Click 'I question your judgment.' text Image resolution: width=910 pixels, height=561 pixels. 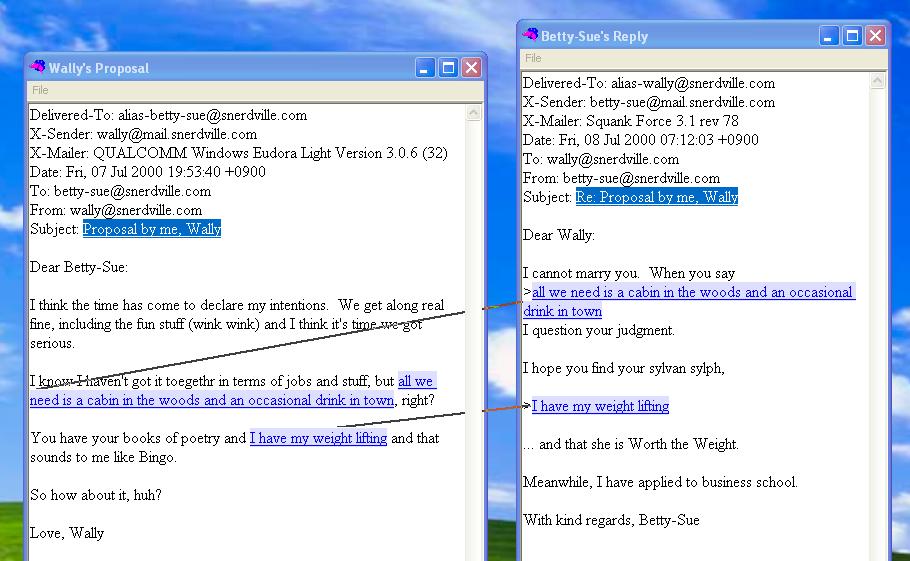pos(599,331)
